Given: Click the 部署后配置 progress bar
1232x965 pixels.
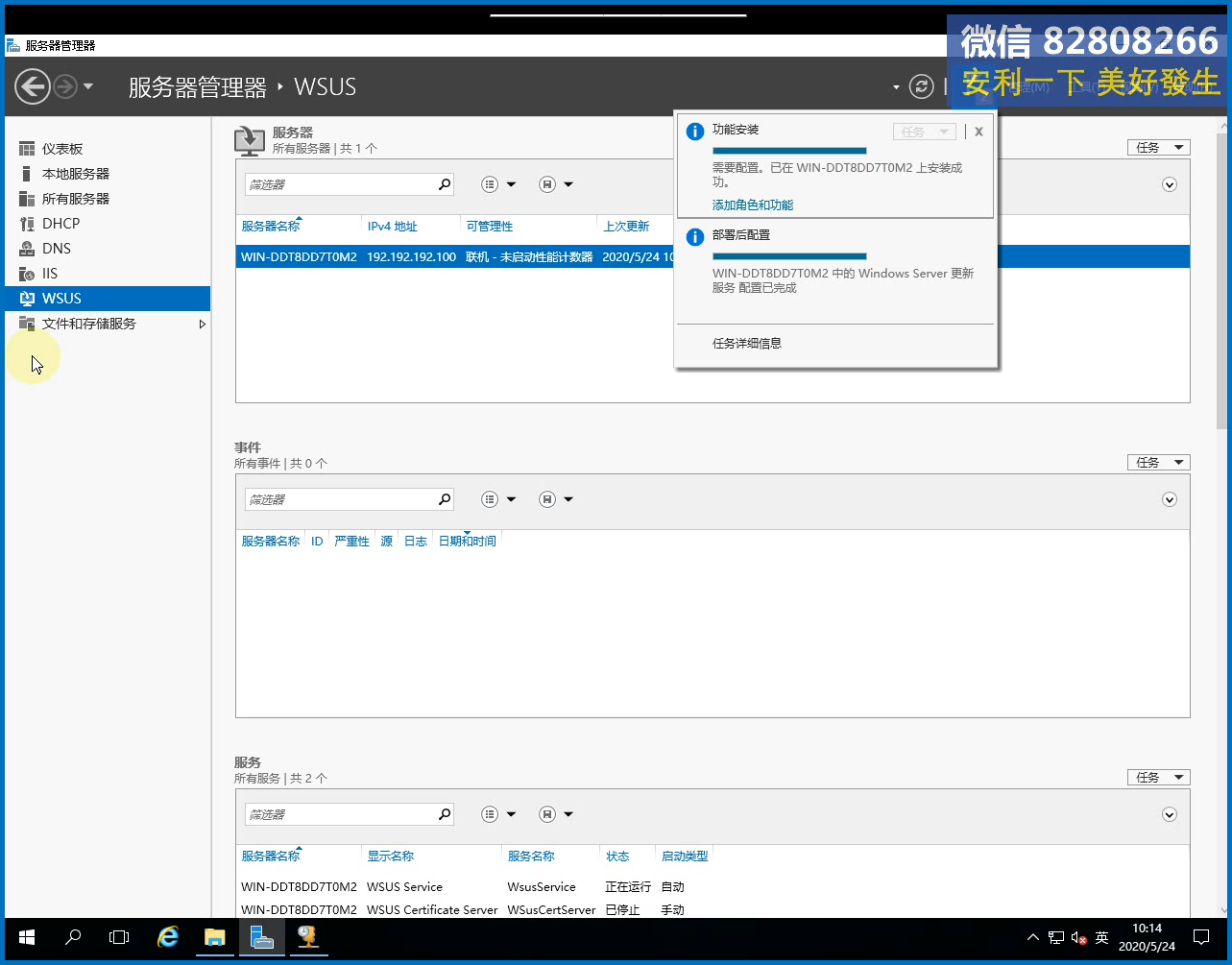Looking at the screenshot, I should tap(789, 256).
